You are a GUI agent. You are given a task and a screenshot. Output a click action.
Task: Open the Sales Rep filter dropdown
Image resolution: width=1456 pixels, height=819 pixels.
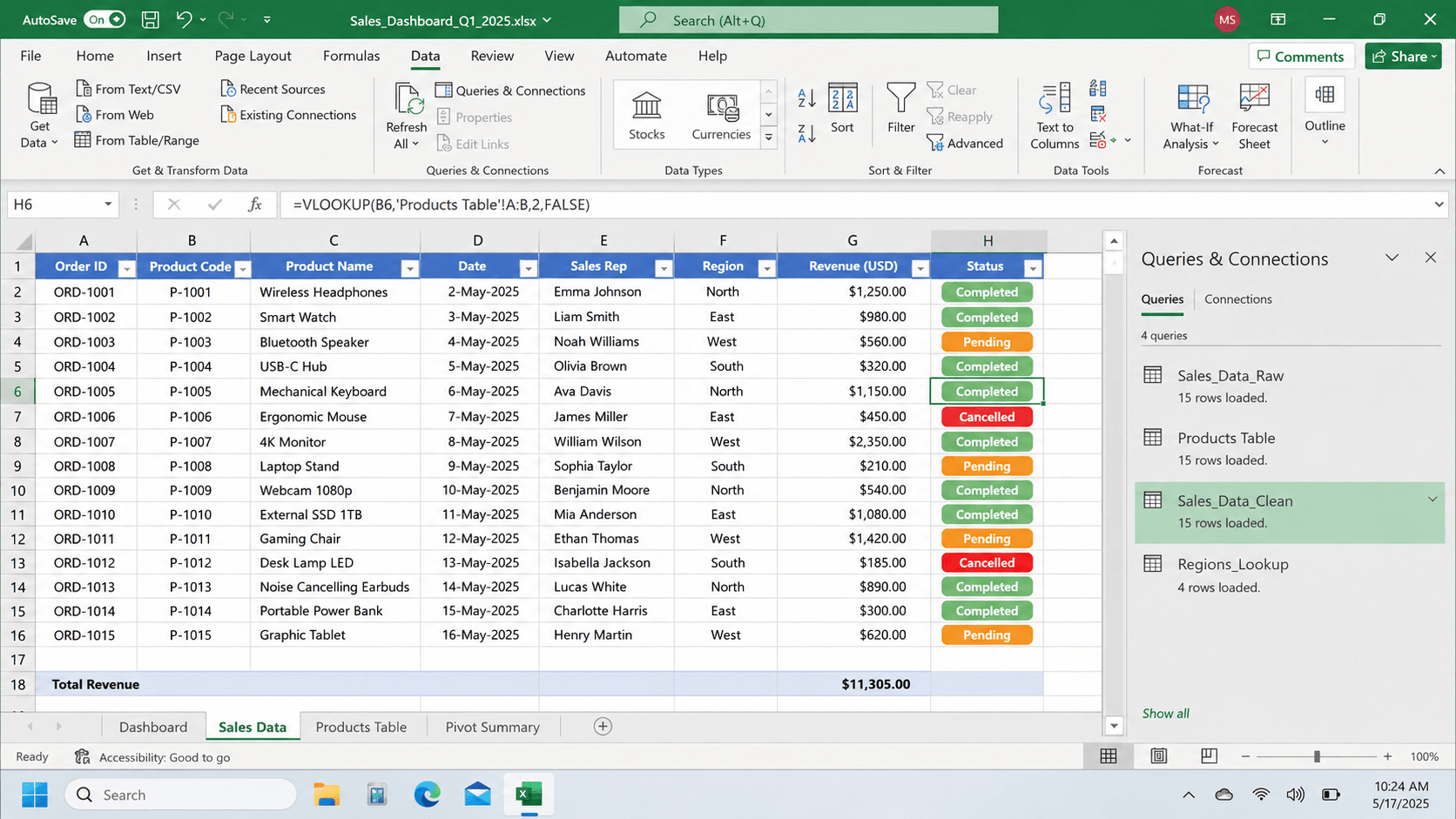coord(664,268)
